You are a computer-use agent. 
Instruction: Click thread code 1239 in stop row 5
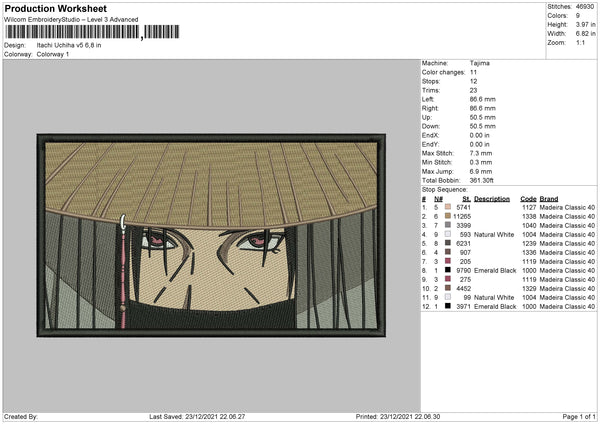[529, 243]
